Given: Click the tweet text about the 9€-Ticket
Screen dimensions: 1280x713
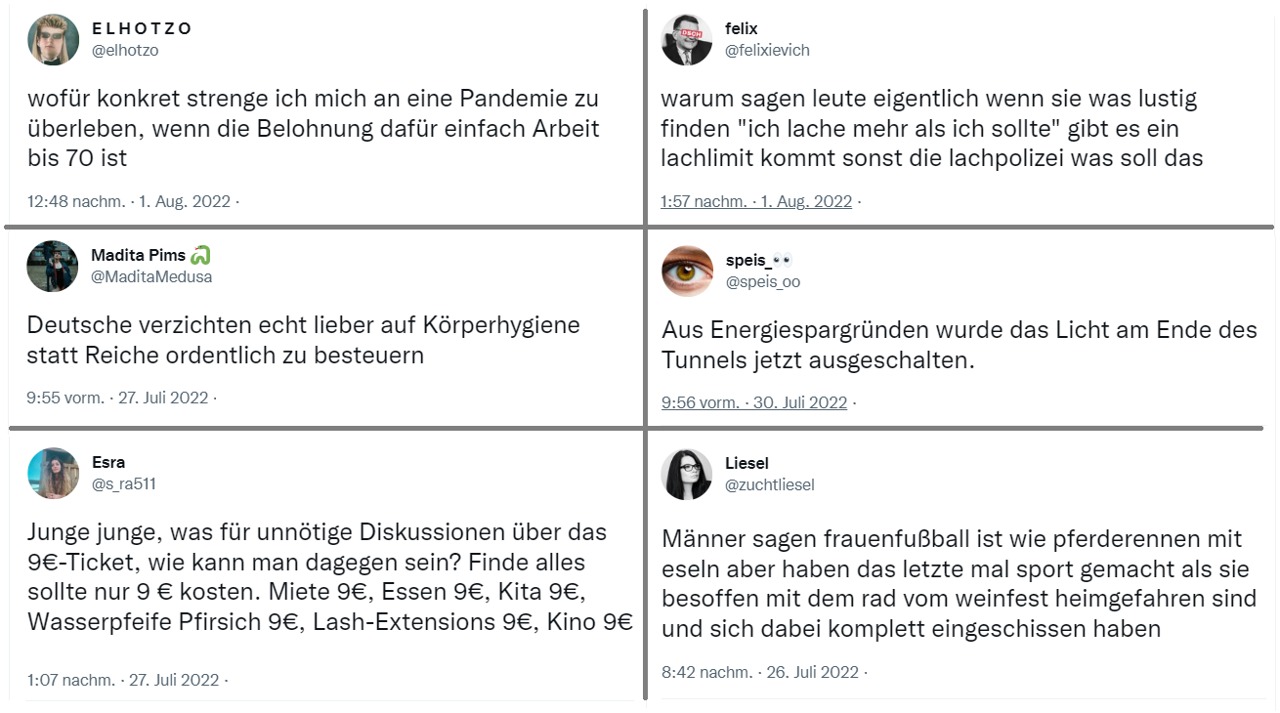Looking at the screenshot, I should (330, 577).
